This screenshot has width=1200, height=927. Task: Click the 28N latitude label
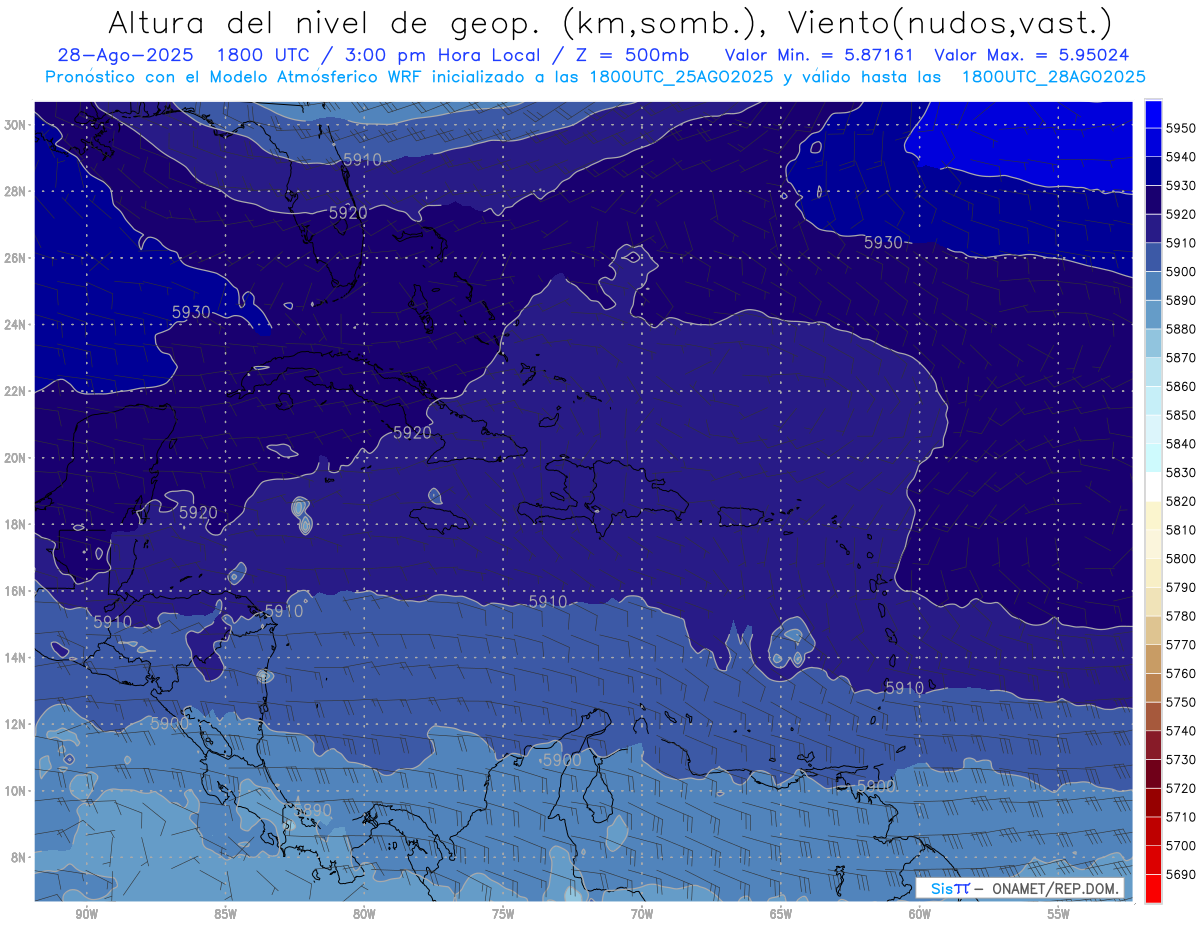pyautogui.click(x=15, y=191)
